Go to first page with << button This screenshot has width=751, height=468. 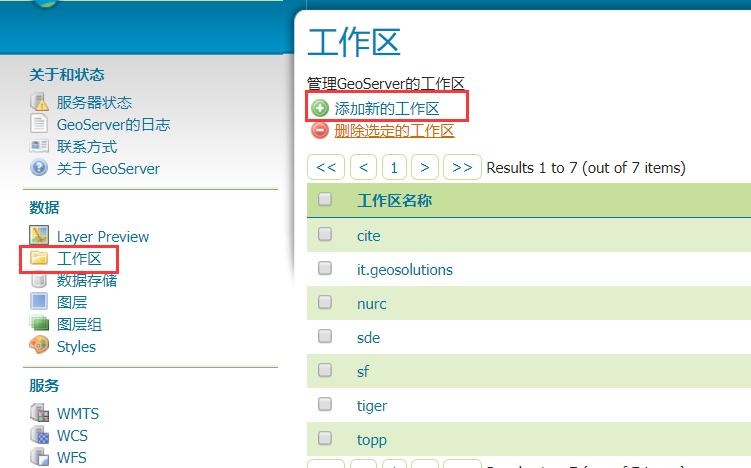pos(326,167)
